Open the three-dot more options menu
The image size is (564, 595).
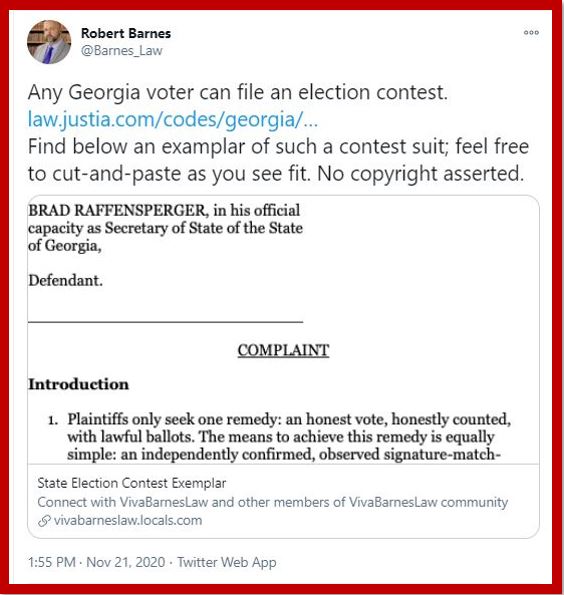[x=531, y=33]
